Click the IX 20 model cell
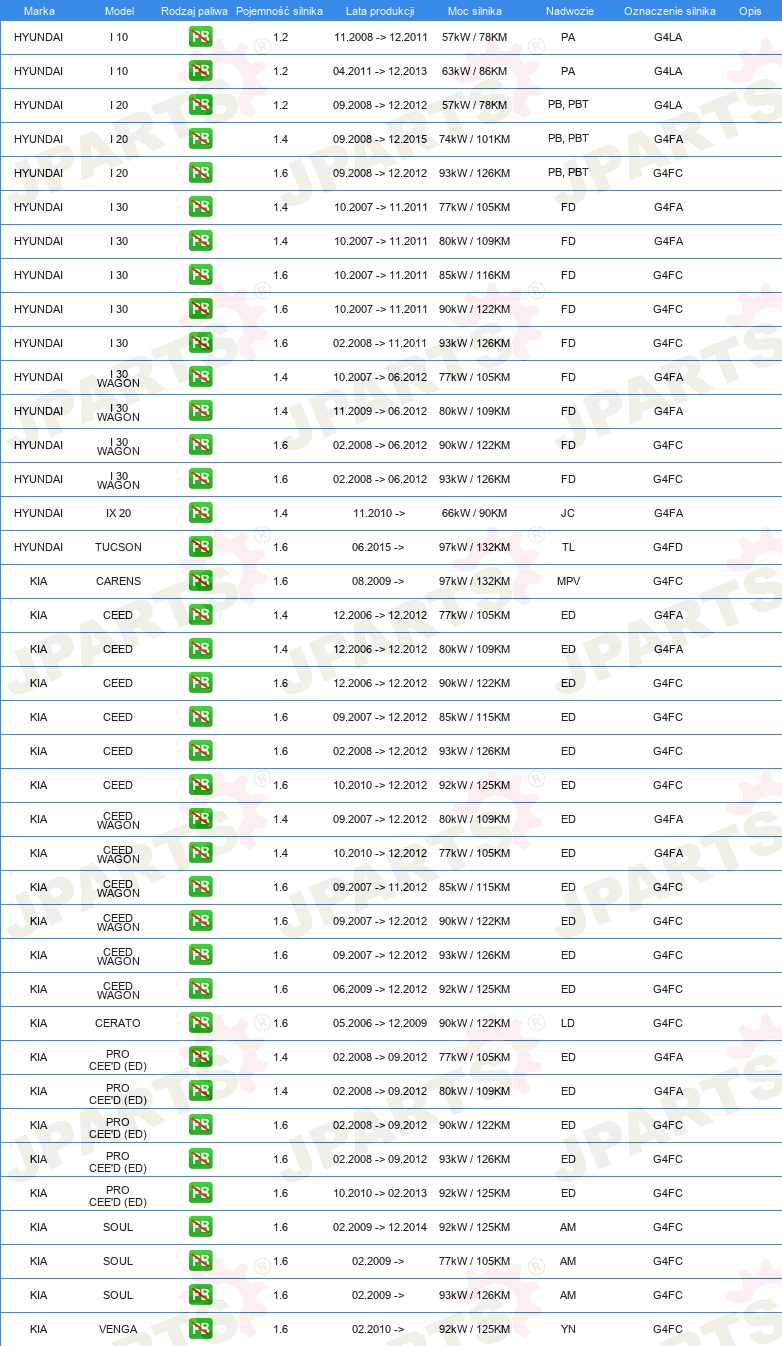Screen dimensions: 782x1346 tap(118, 513)
